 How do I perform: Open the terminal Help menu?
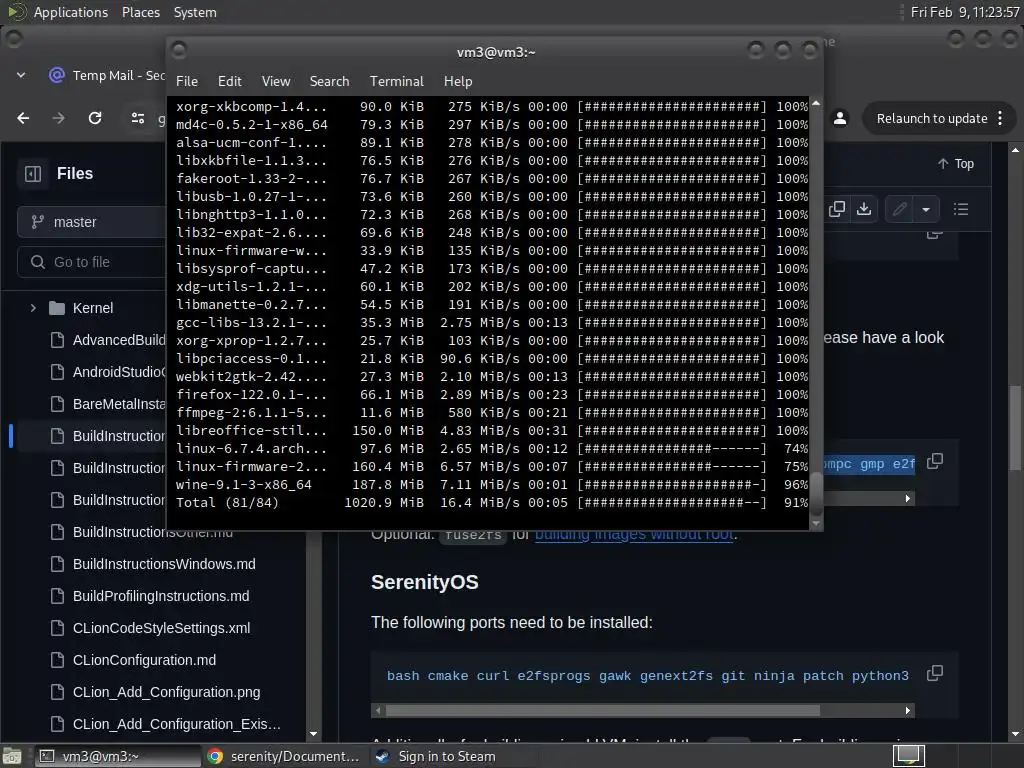(458, 81)
